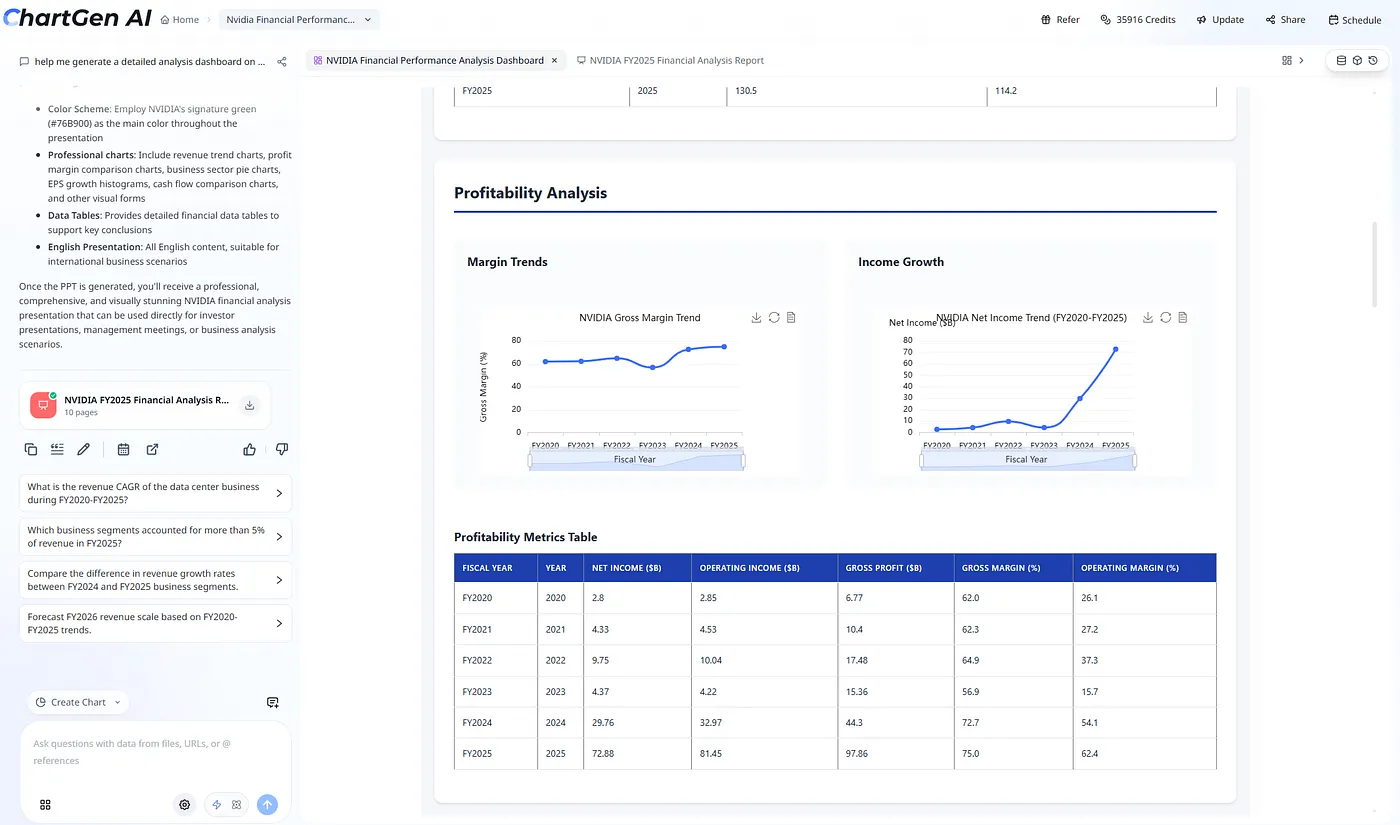The width and height of the screenshot is (1400, 825).
Task: Go to Home in the breadcrumb
Action: click(x=179, y=19)
